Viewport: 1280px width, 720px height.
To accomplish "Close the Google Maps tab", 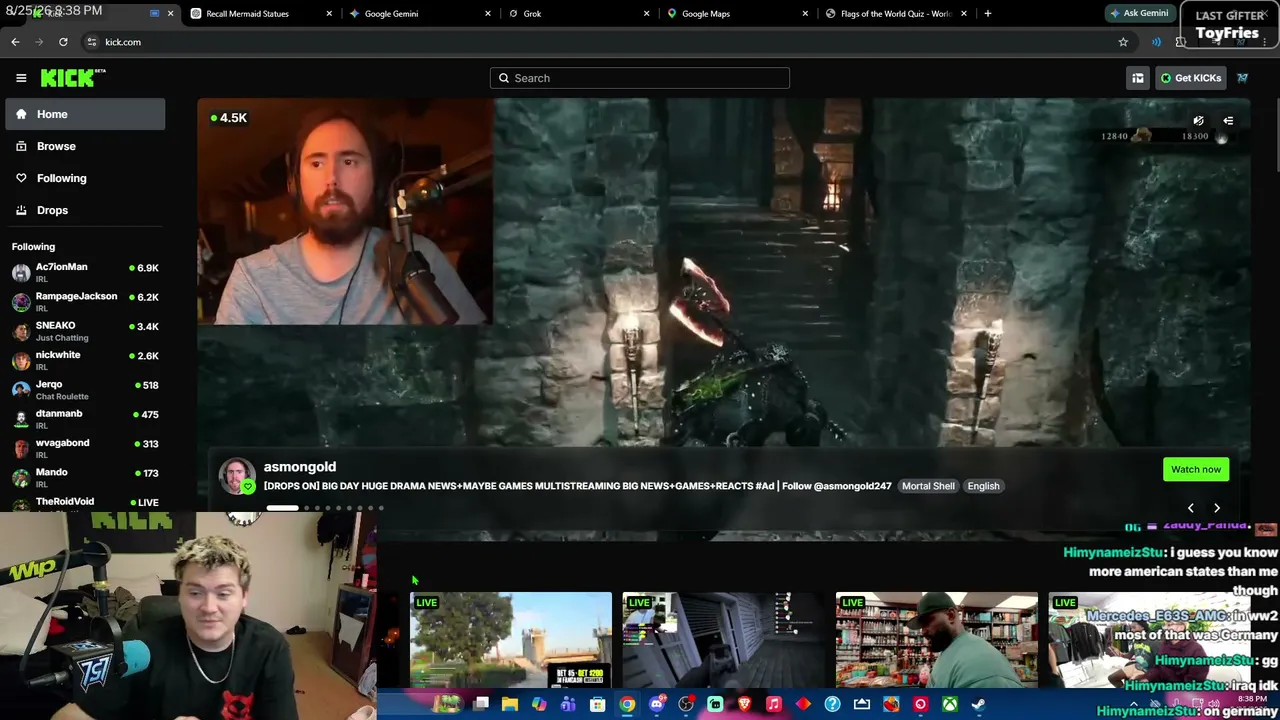I will coord(805,14).
